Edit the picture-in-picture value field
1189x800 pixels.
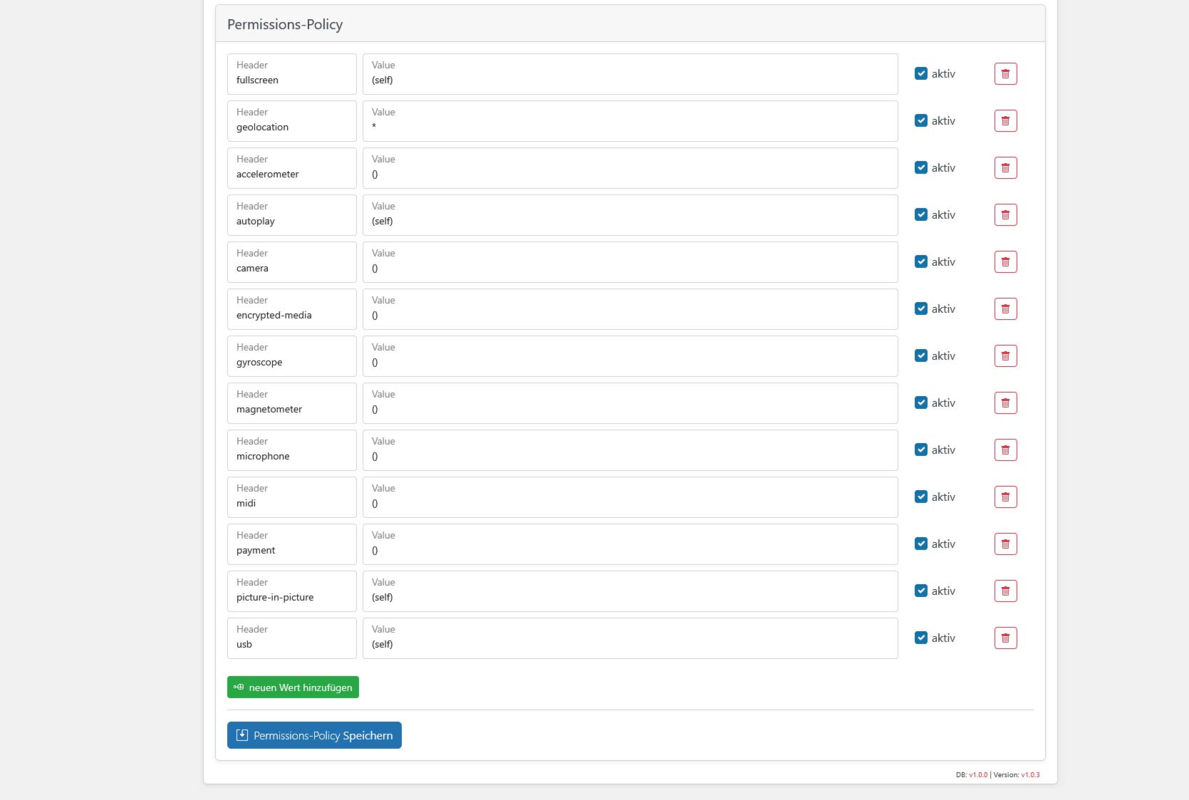[630, 591]
